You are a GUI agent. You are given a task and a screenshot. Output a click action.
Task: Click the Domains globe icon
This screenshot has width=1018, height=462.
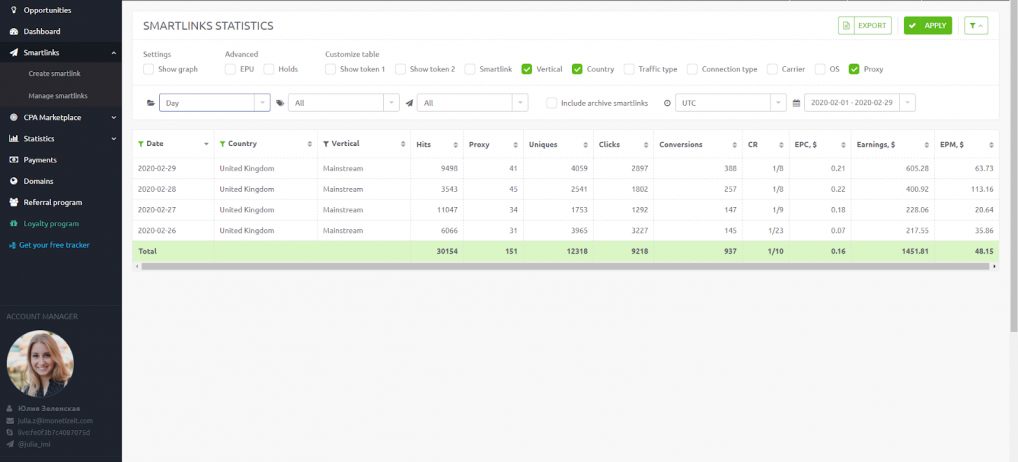(14, 181)
